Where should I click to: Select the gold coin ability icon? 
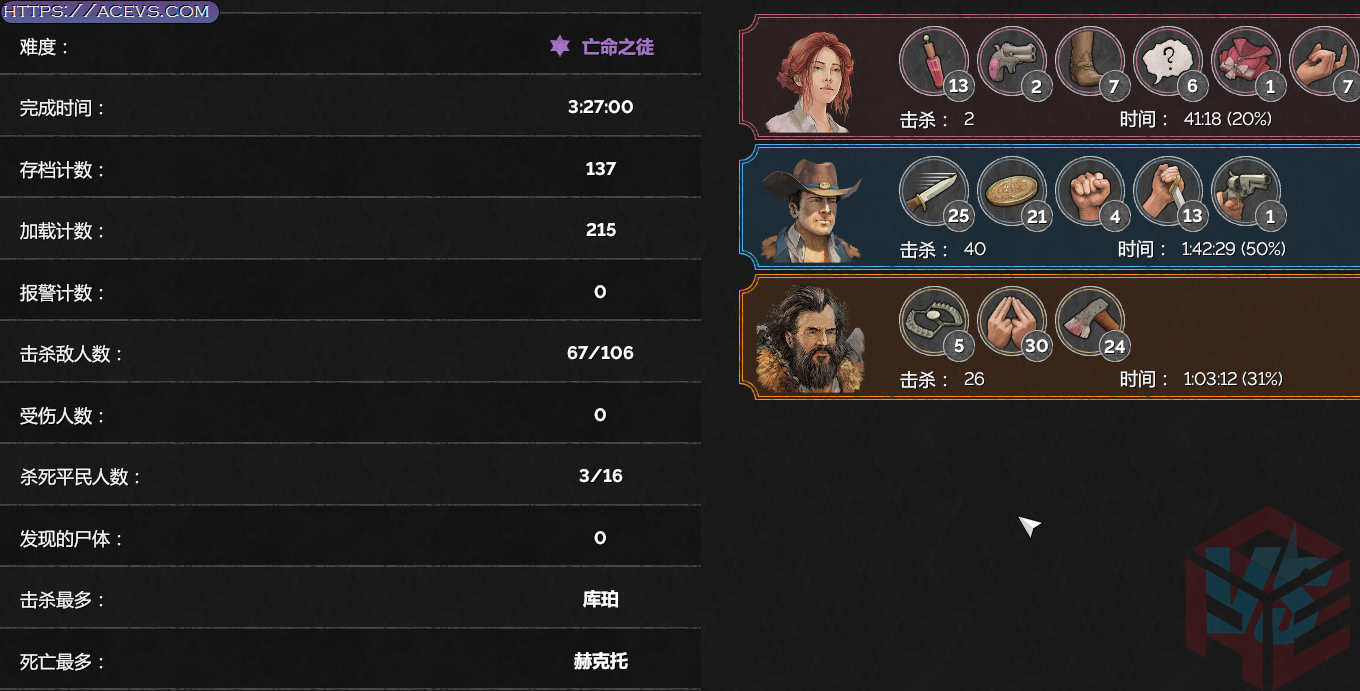coord(1012,192)
